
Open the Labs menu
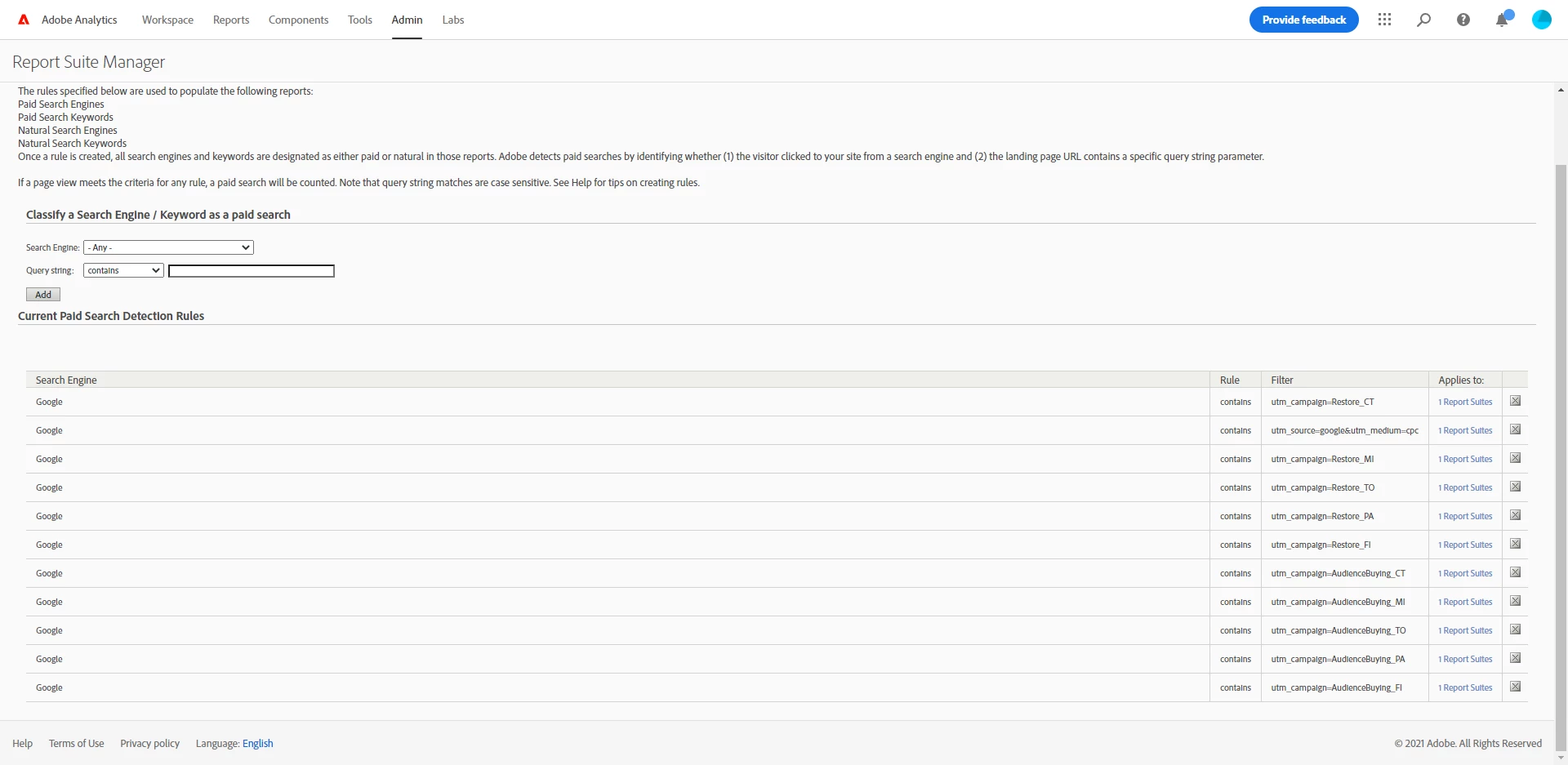453,20
